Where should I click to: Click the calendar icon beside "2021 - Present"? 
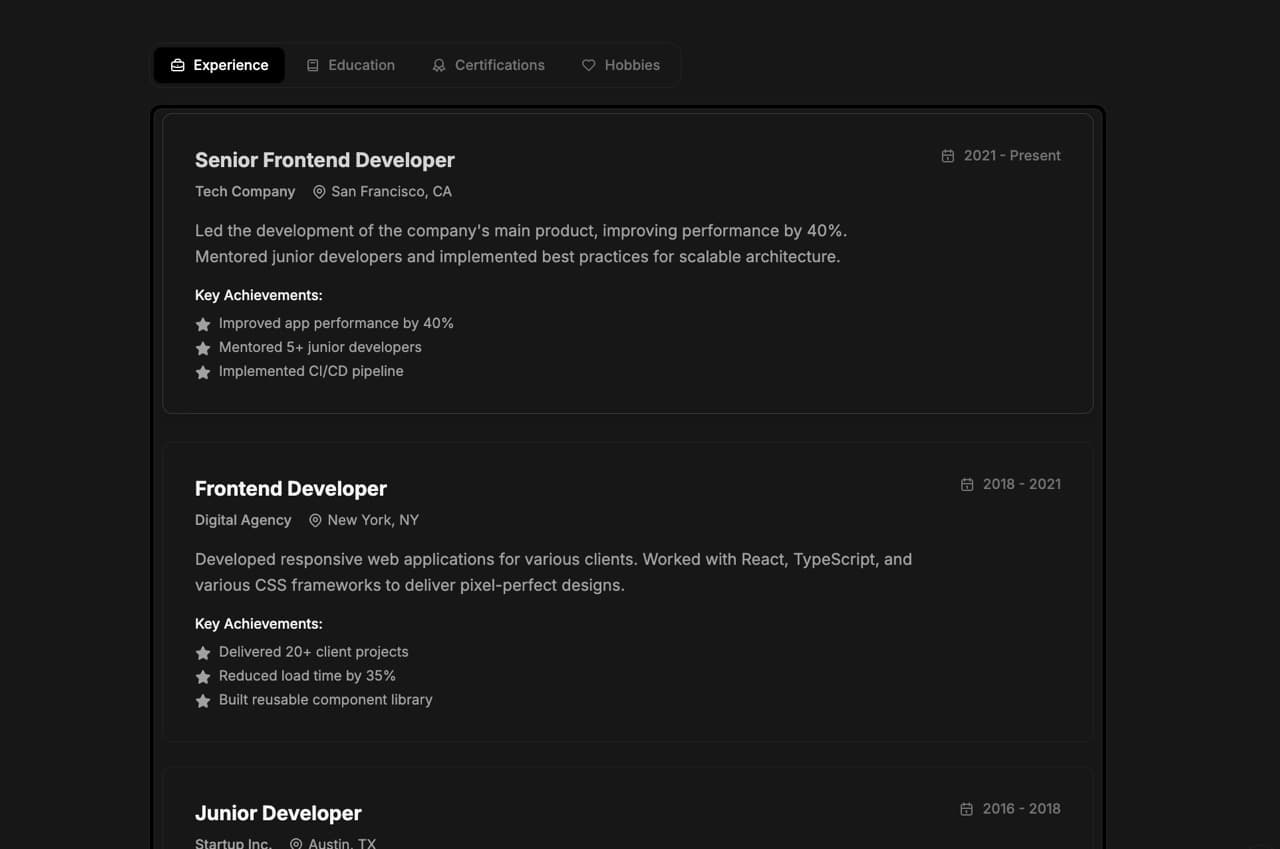[947, 156]
